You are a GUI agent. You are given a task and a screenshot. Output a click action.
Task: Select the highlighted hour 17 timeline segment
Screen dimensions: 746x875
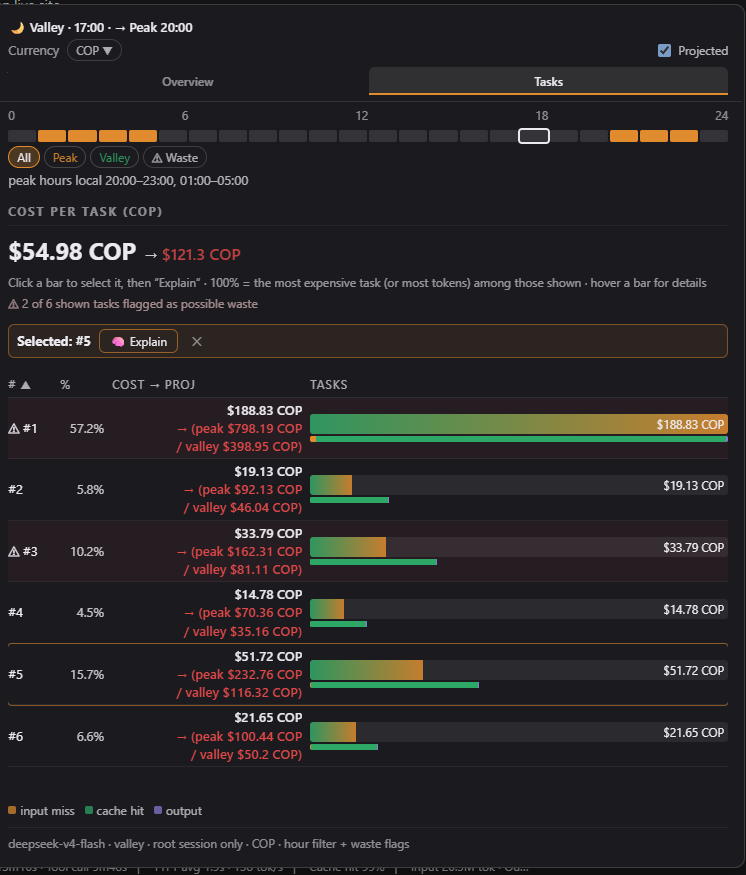point(534,136)
